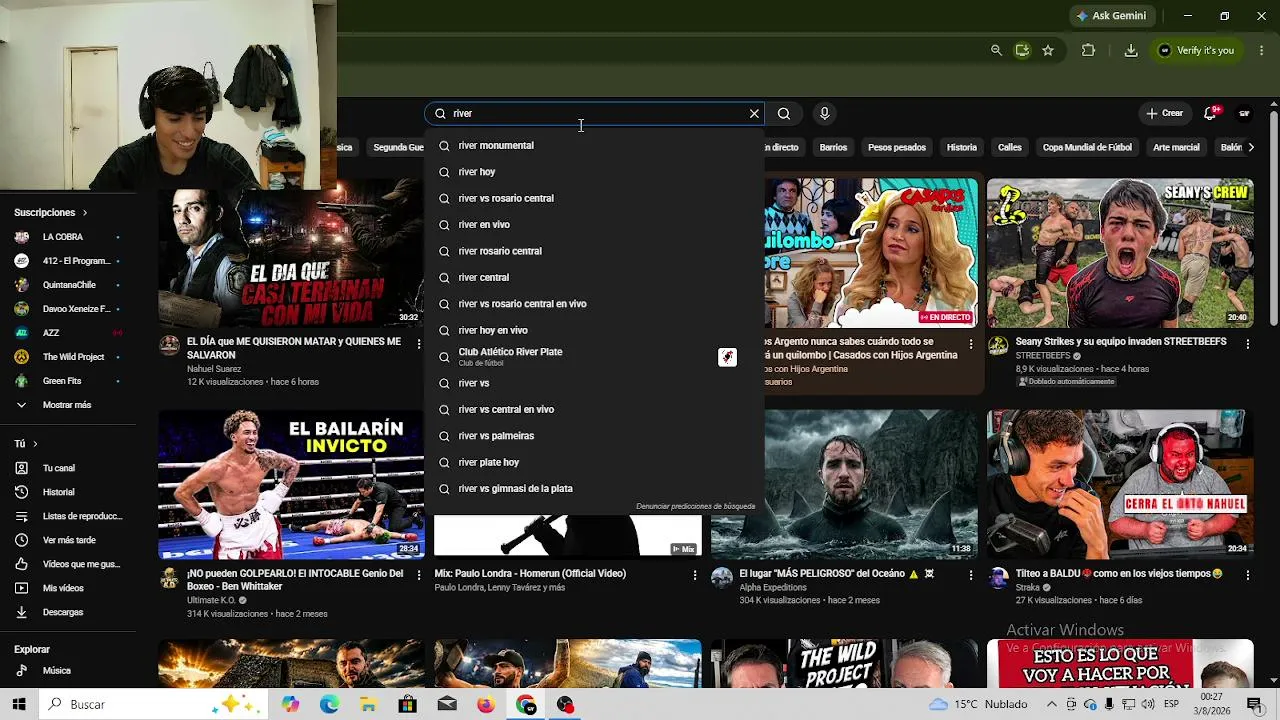Expand the Tú section chevron
Screen dimensions: 1280x720
(x=35, y=444)
